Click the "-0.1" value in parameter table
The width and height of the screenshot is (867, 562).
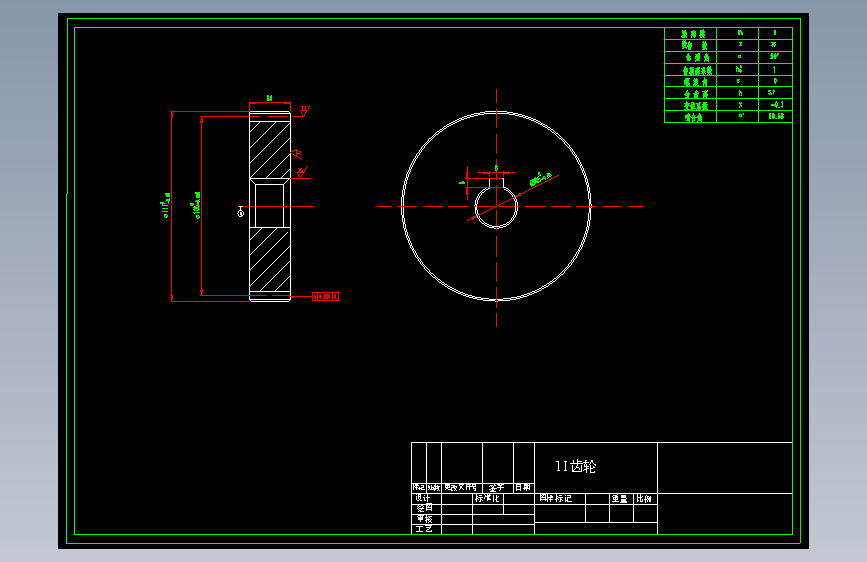point(776,105)
